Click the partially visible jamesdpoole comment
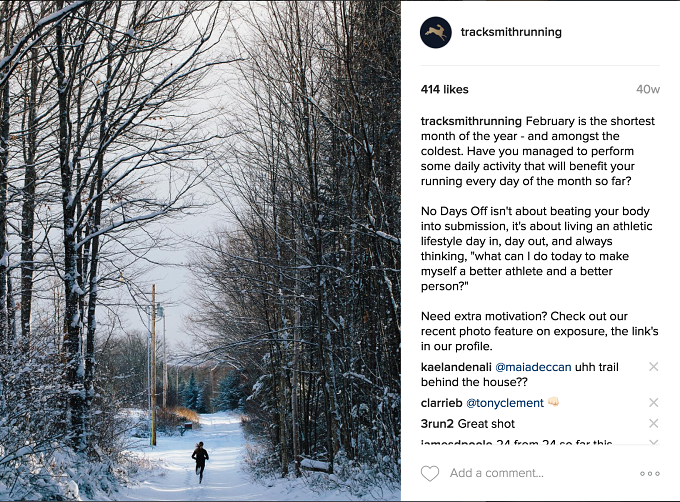 tap(517, 442)
